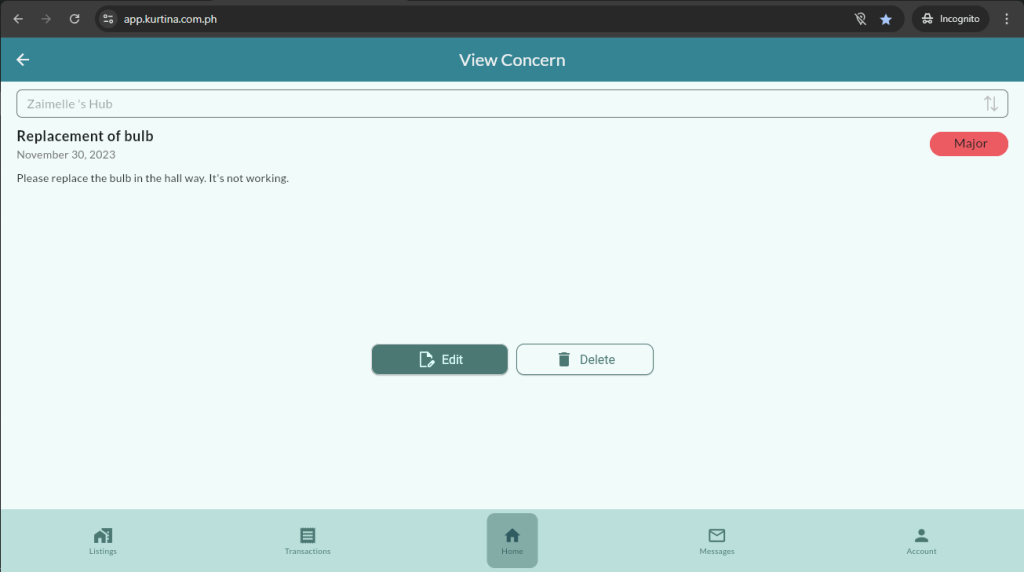Click the bookmark star in address bar

(885, 19)
